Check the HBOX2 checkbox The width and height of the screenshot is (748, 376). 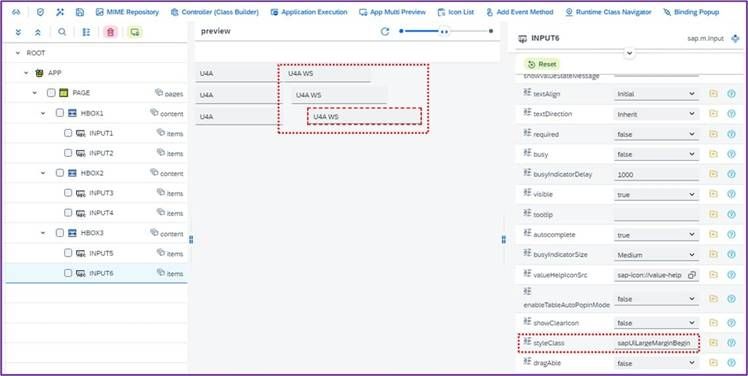60,173
